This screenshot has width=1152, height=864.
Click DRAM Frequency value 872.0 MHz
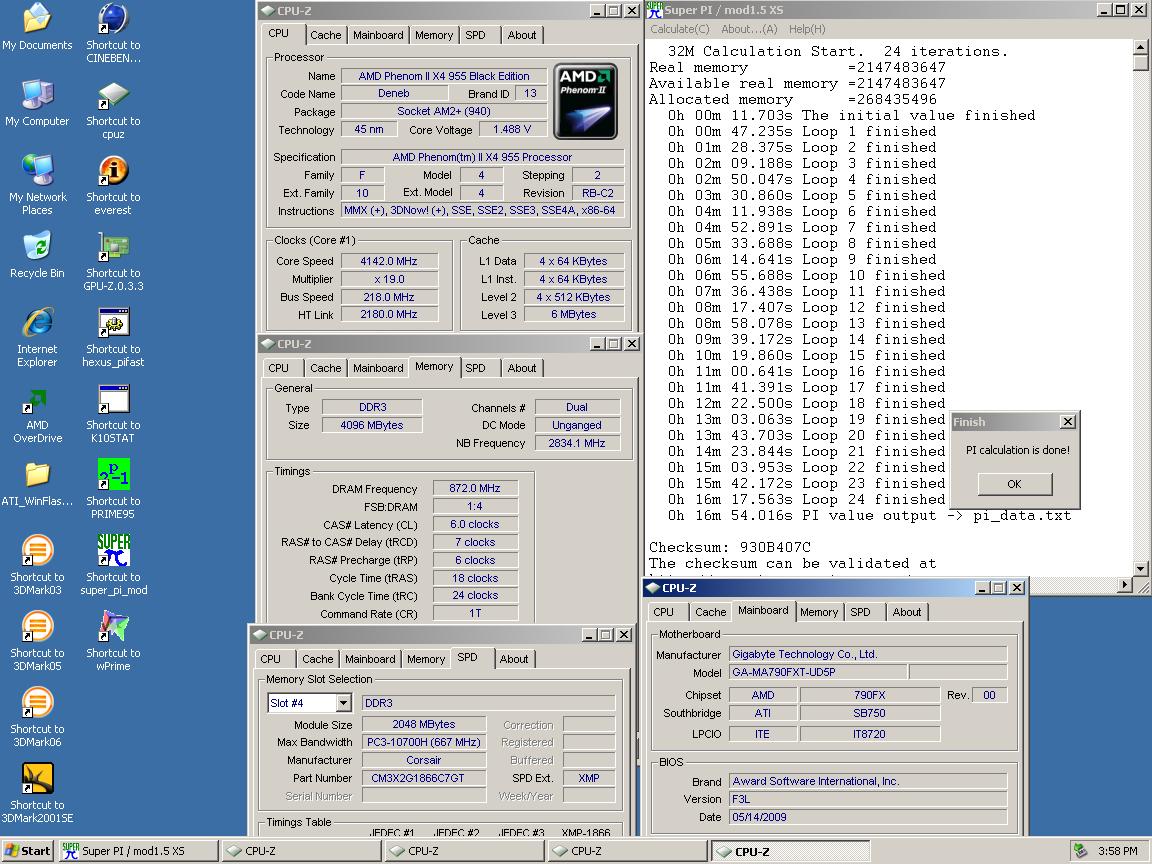[475, 489]
